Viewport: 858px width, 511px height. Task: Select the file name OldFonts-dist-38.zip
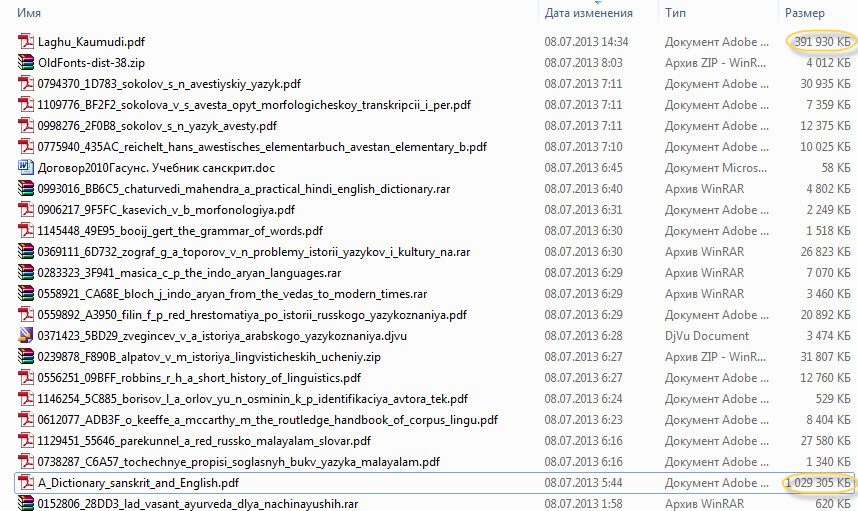91,63
